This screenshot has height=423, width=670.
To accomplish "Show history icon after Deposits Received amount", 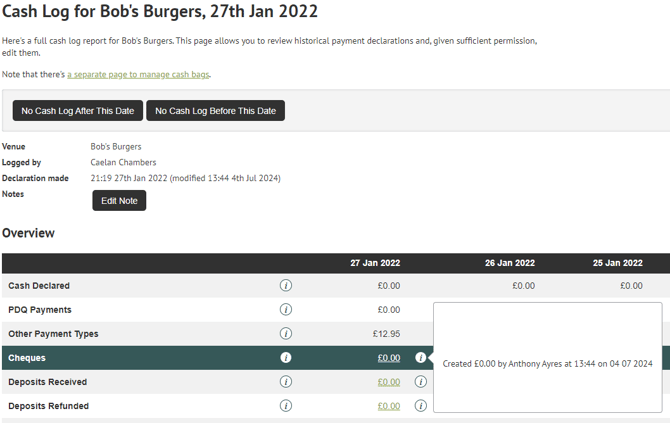I will (420, 382).
